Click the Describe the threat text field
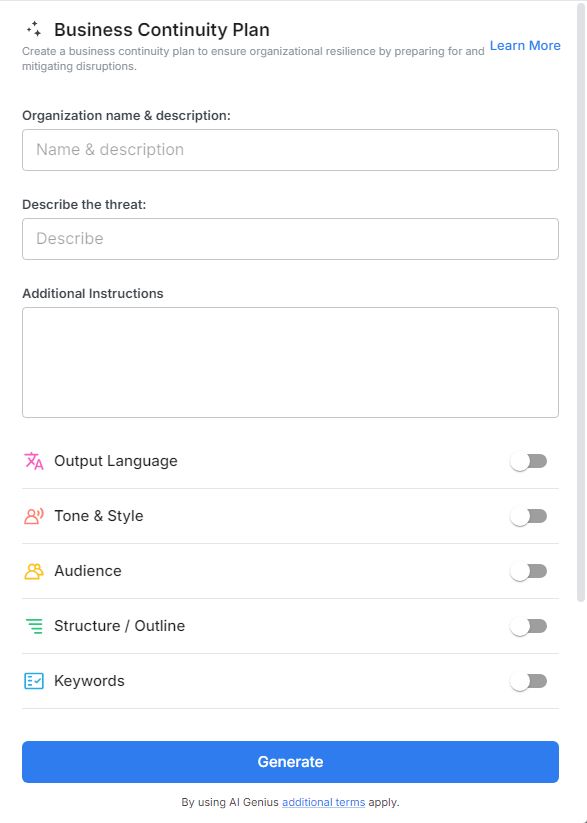Image resolution: width=587 pixels, height=823 pixels. coord(290,238)
